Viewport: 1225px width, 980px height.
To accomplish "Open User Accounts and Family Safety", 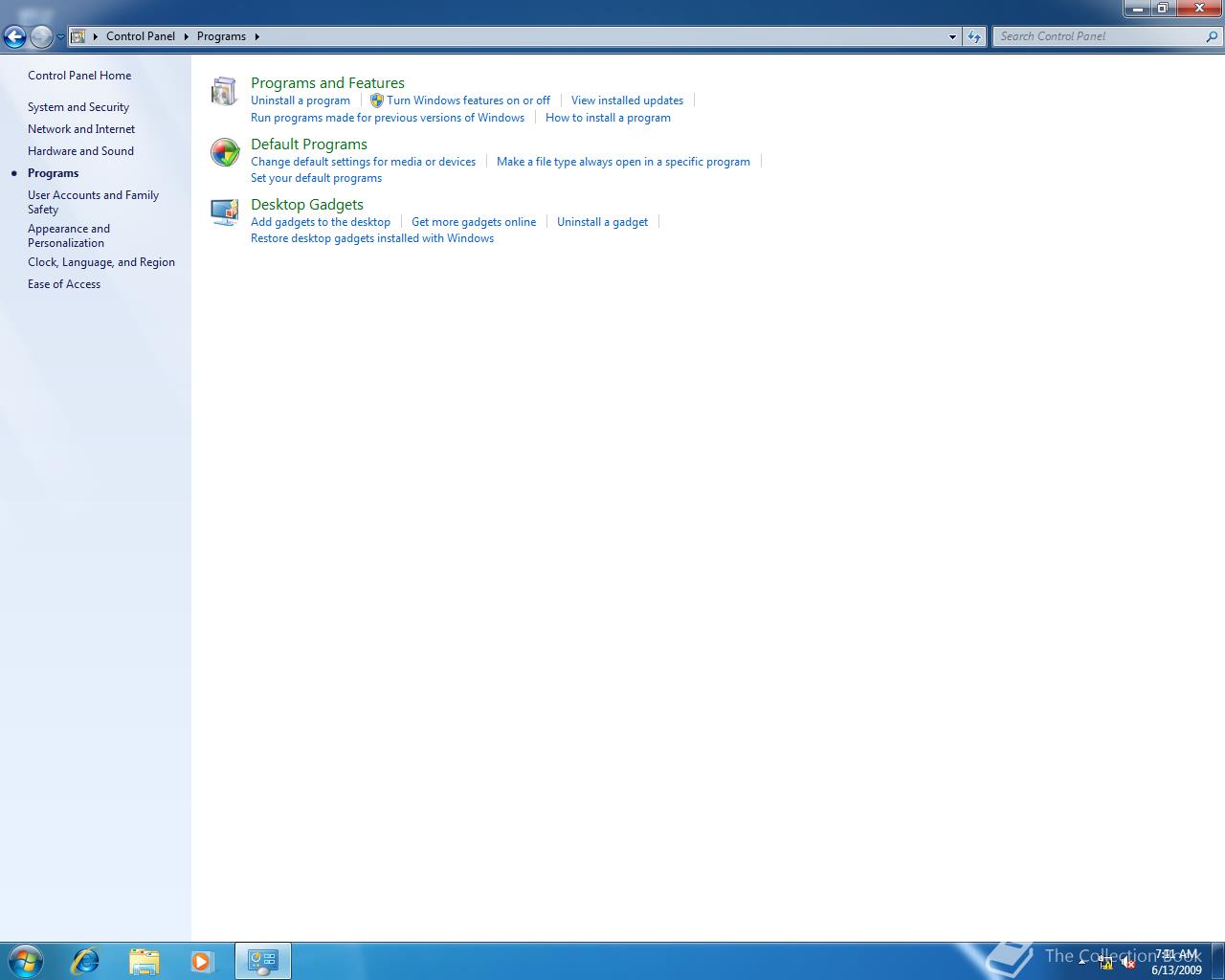I will (x=93, y=202).
